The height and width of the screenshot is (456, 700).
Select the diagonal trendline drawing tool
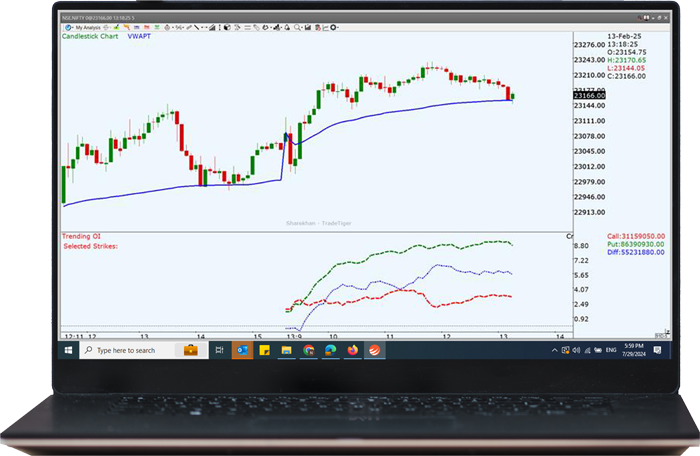click(x=196, y=28)
